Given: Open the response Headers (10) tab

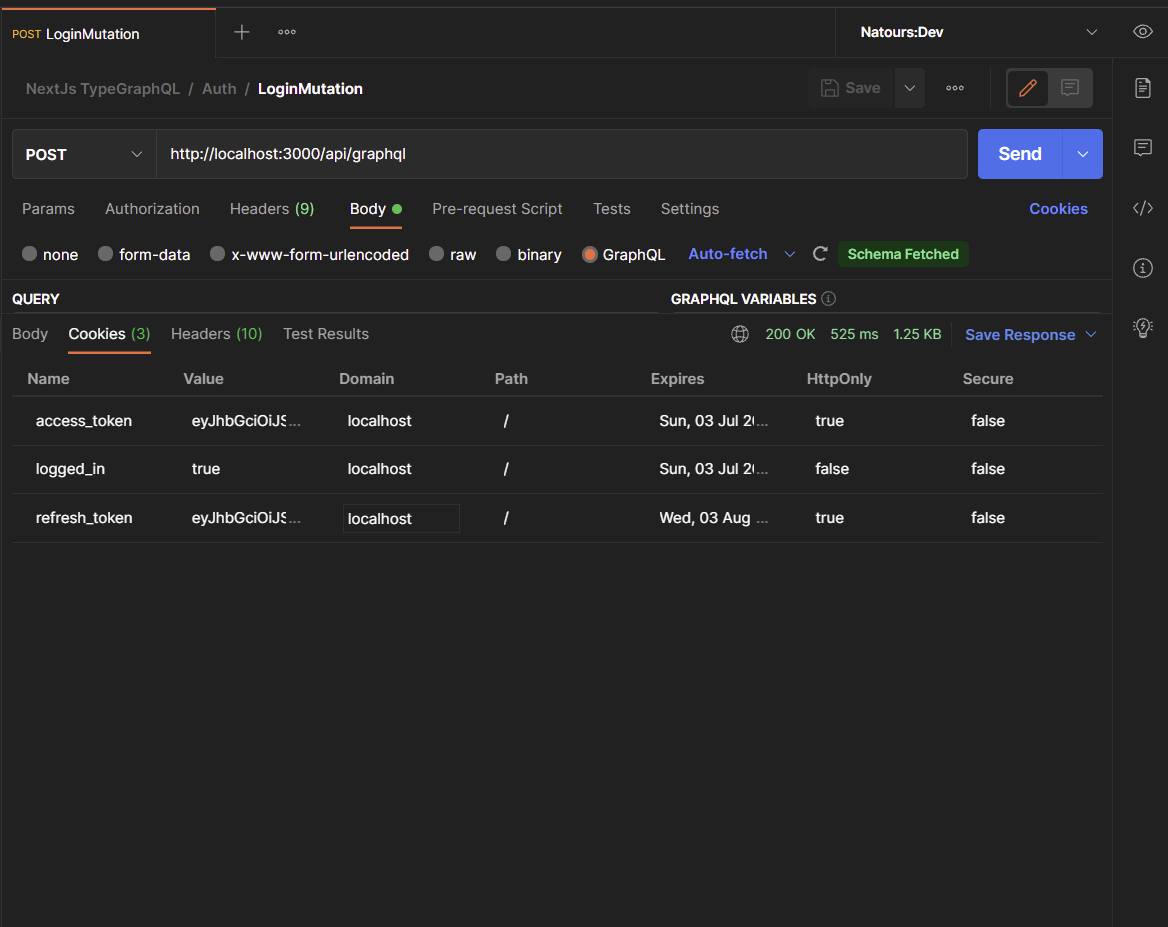Looking at the screenshot, I should pos(216,334).
